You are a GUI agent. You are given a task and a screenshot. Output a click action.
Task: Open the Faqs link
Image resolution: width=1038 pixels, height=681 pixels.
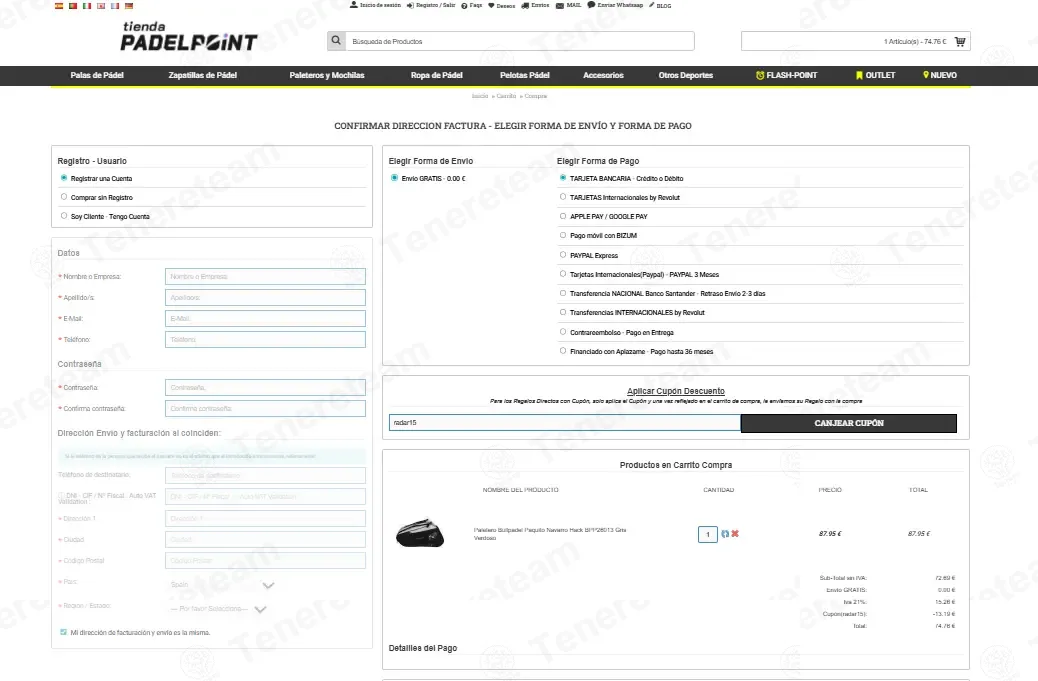coord(471,5)
